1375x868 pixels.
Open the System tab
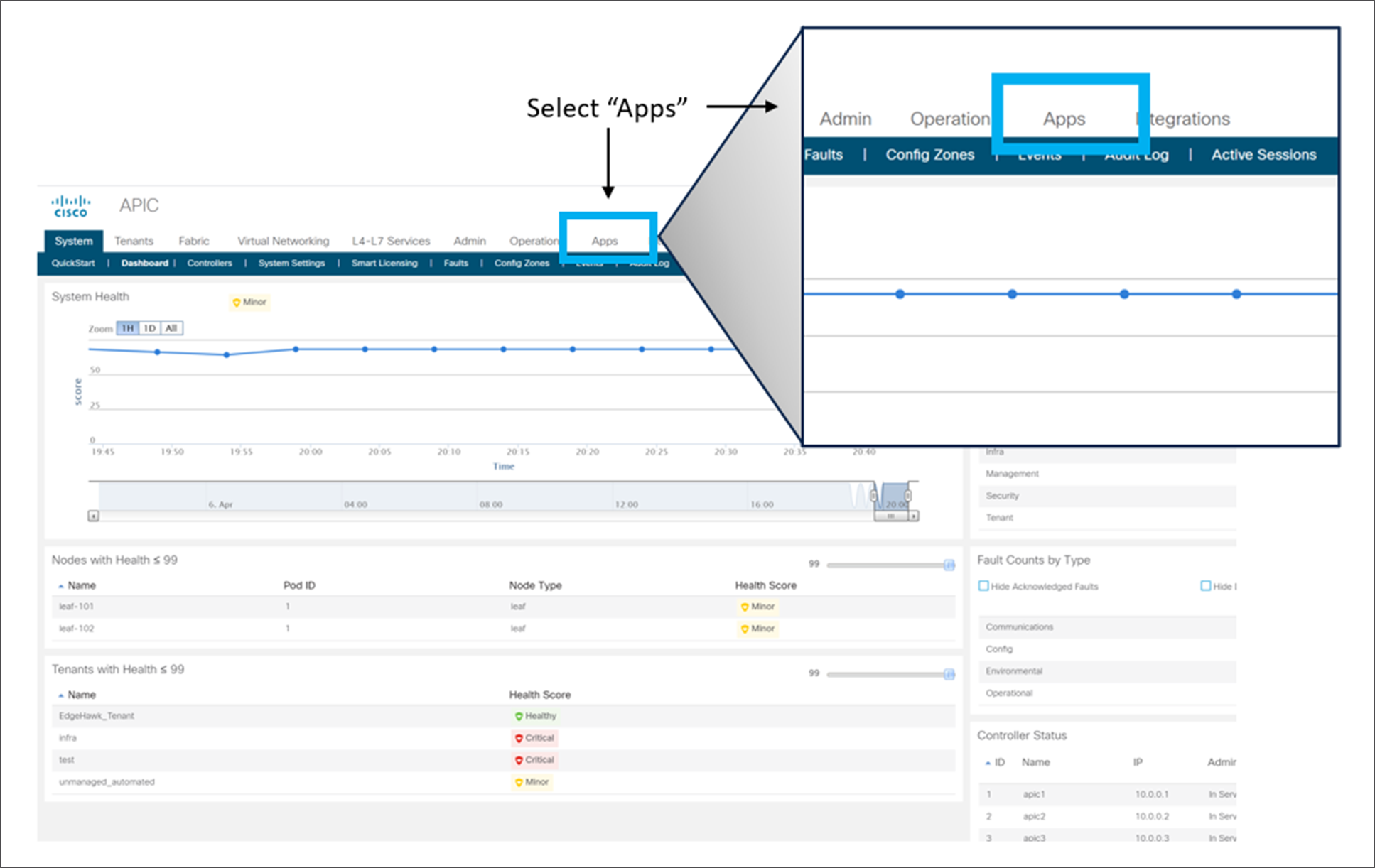tap(74, 241)
